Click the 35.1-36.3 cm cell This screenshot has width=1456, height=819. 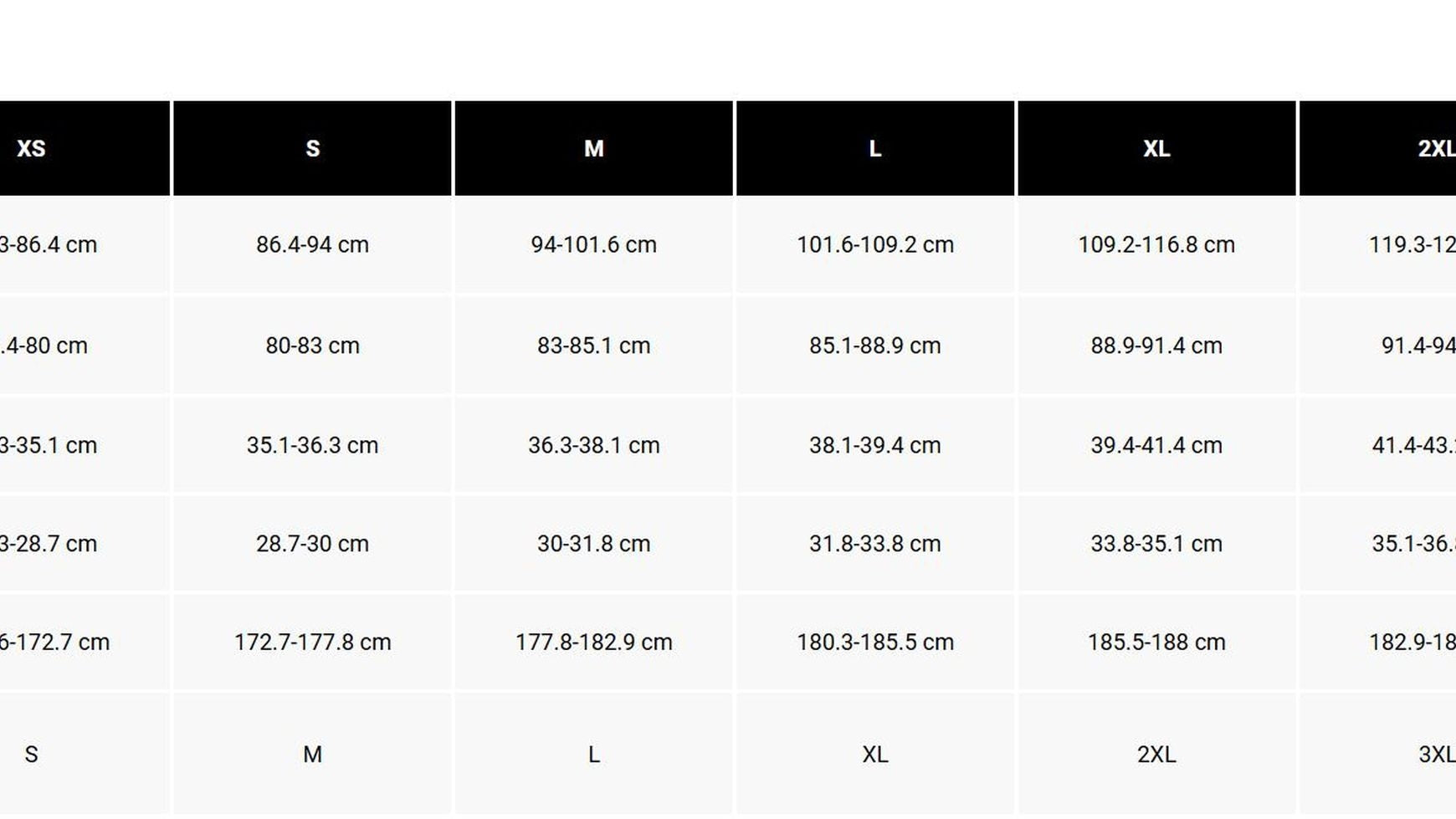pyautogui.click(x=312, y=445)
